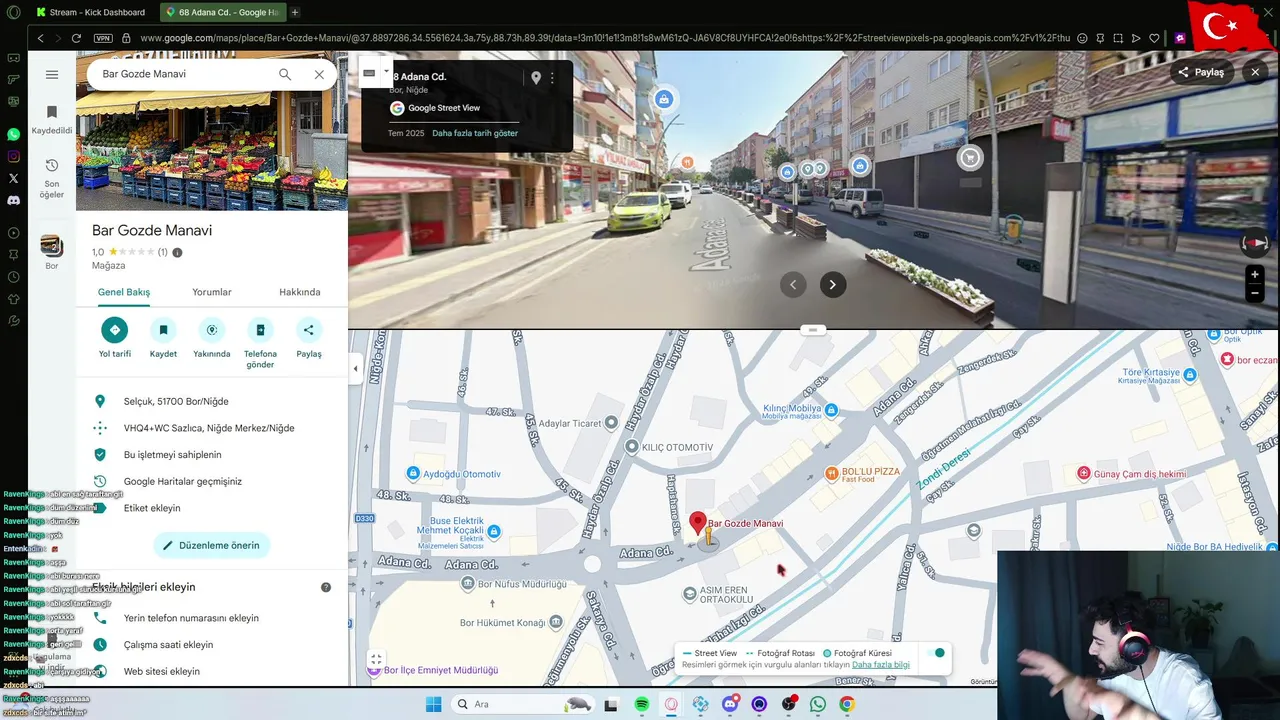Go to next Street View position arrow
Image resolution: width=1280 pixels, height=720 pixels.
833,285
